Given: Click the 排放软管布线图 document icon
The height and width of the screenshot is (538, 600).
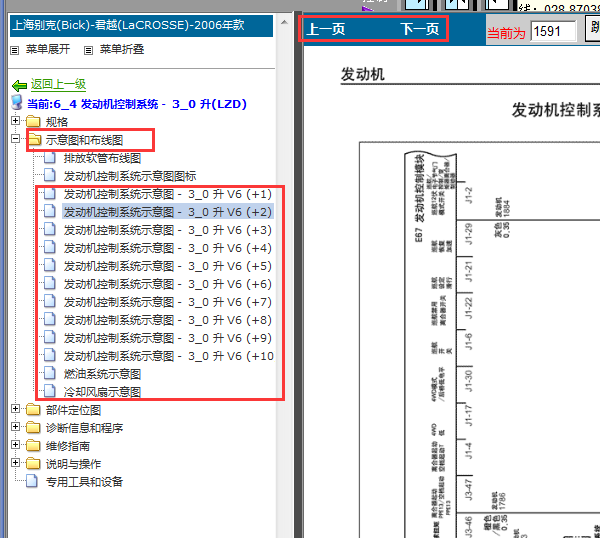Looking at the screenshot, I should coord(50,157).
